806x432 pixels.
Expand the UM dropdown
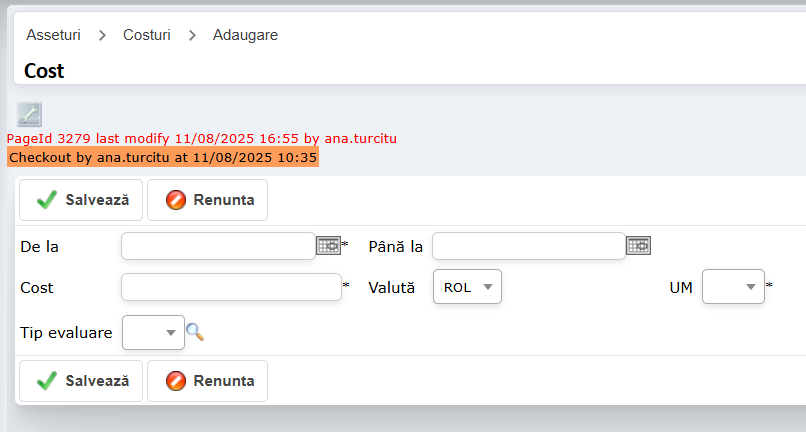(733, 287)
